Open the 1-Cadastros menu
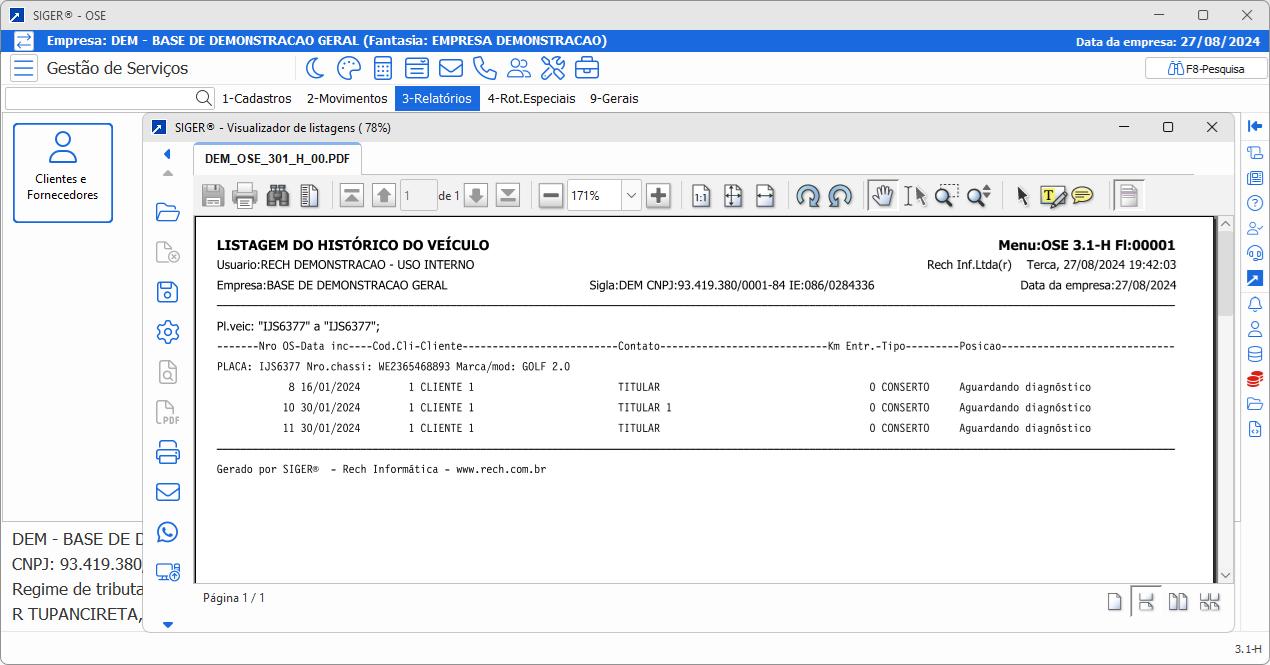This screenshot has height=665, width=1270. click(x=256, y=99)
